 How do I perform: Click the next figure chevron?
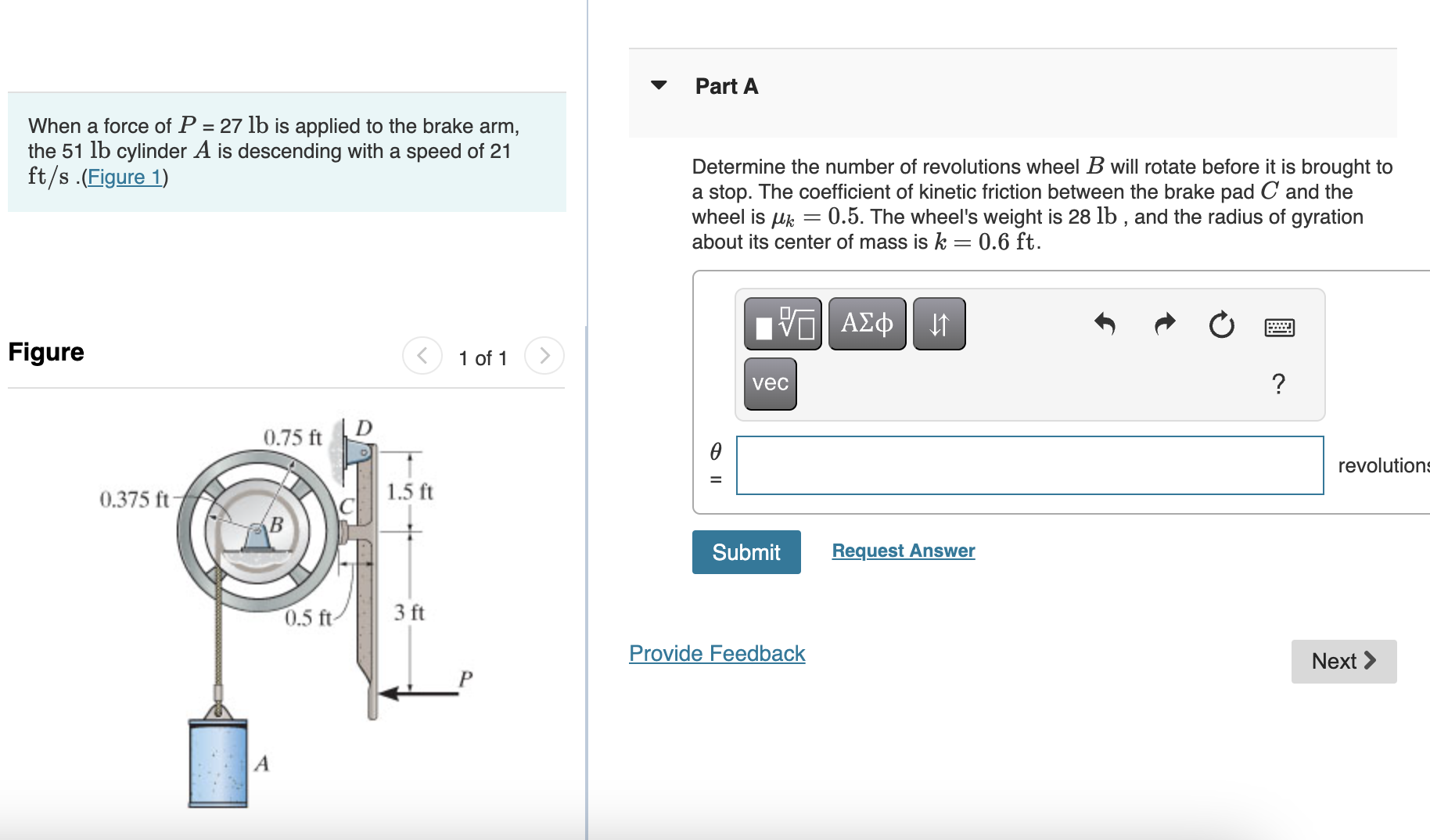[544, 355]
